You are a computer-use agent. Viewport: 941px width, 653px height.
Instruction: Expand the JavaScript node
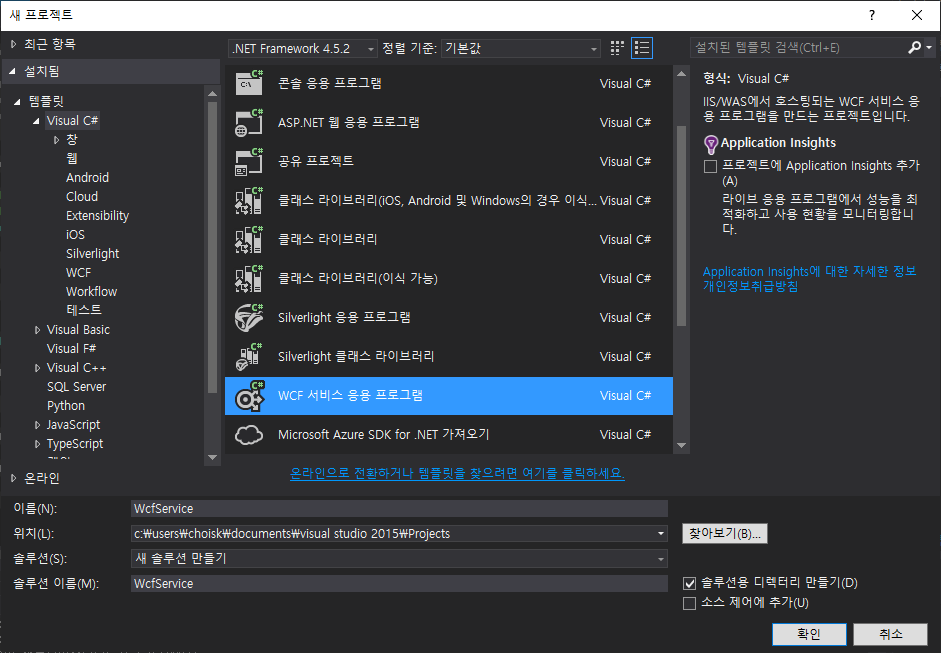[37, 425]
